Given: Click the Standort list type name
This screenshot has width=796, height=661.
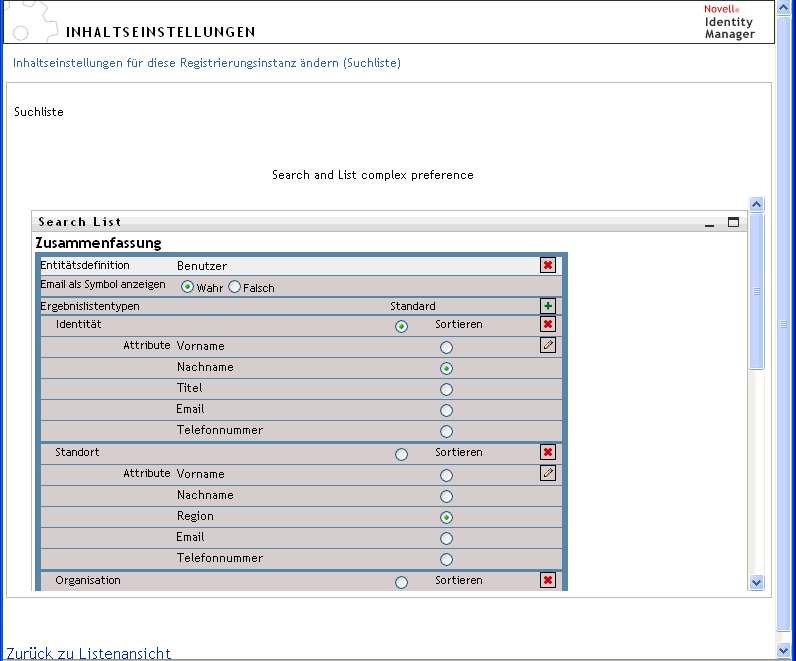Looking at the screenshot, I should pos(77,452).
